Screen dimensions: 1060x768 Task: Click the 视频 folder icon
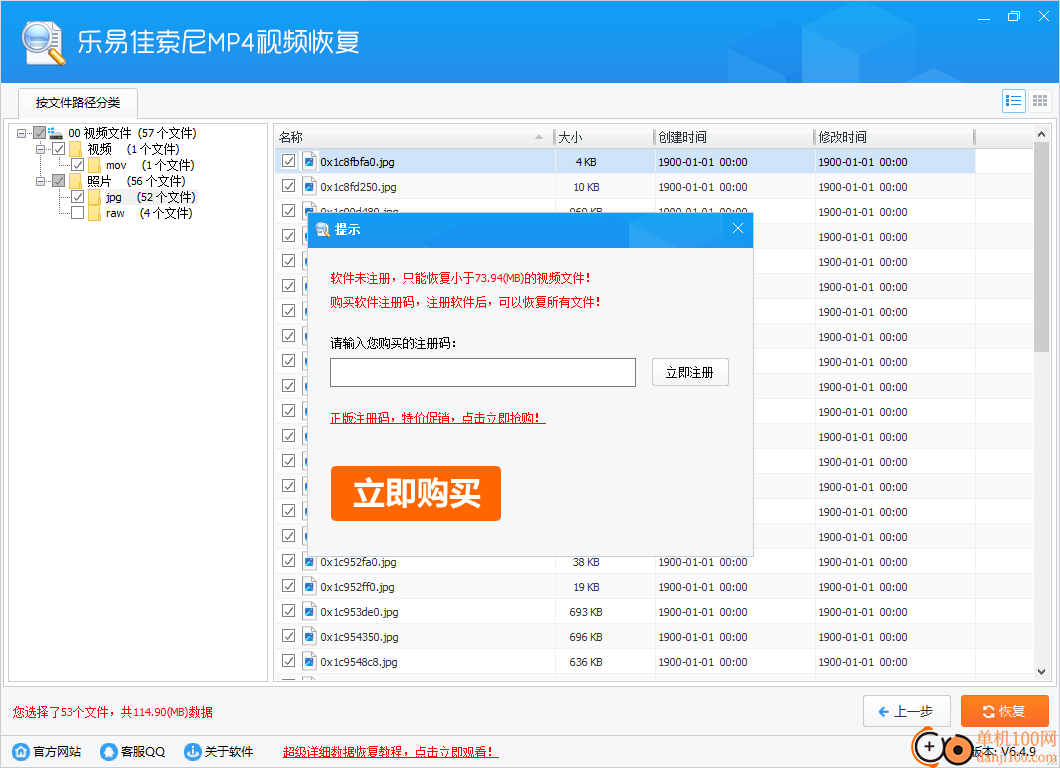click(x=76, y=149)
